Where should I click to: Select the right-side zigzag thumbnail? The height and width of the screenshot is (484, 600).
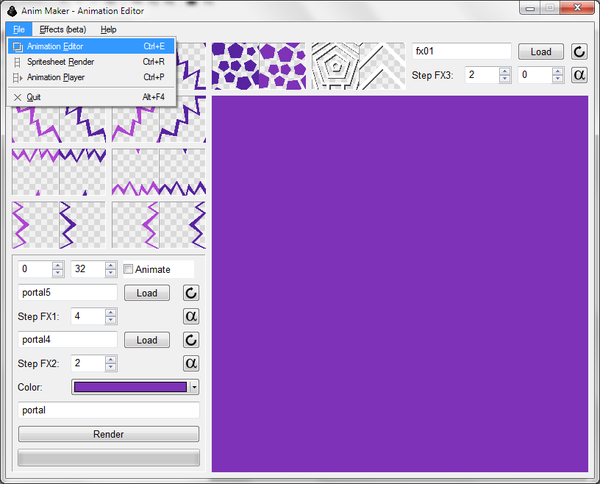159,225
